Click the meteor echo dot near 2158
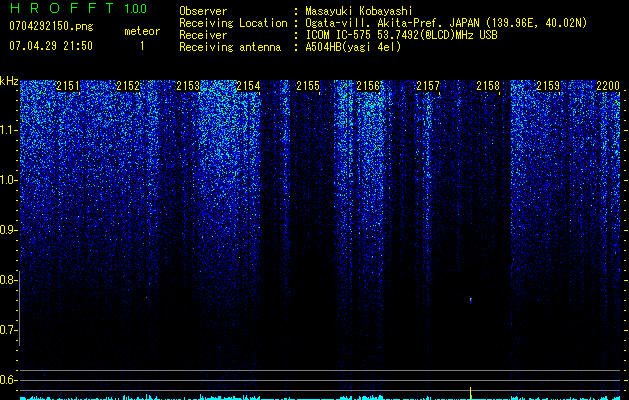 coord(471,300)
